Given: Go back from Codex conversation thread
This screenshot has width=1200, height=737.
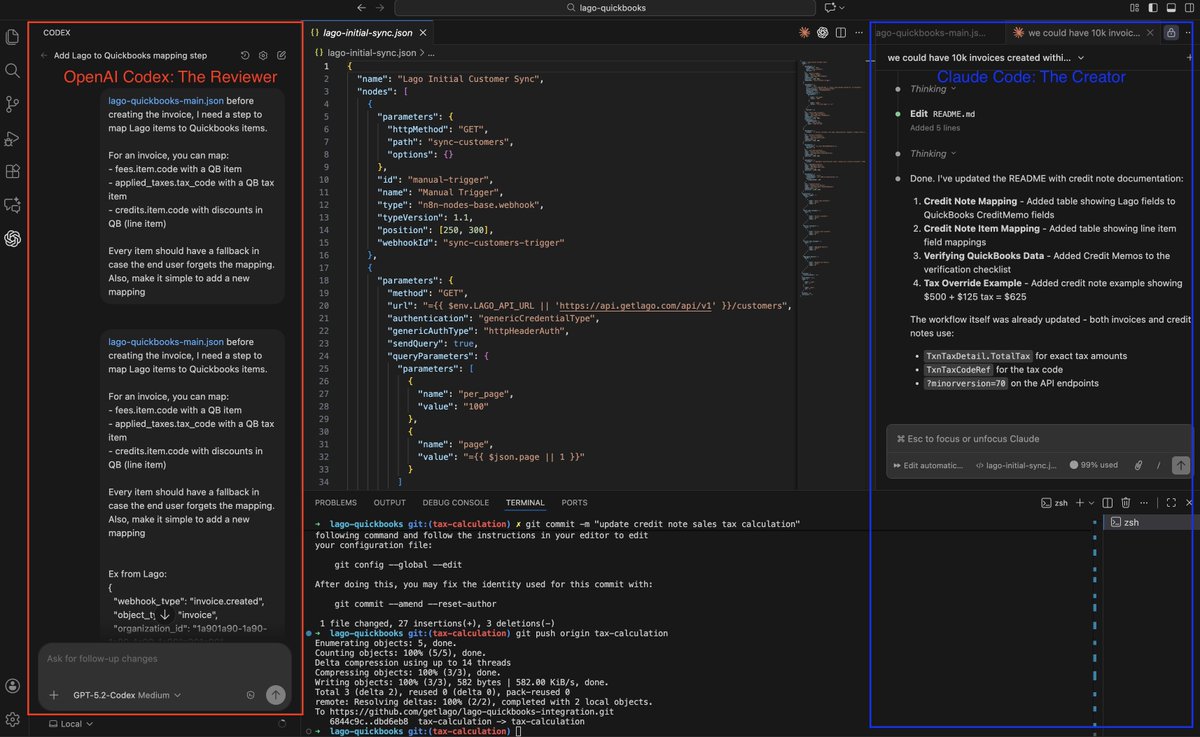Looking at the screenshot, I should click(44, 56).
